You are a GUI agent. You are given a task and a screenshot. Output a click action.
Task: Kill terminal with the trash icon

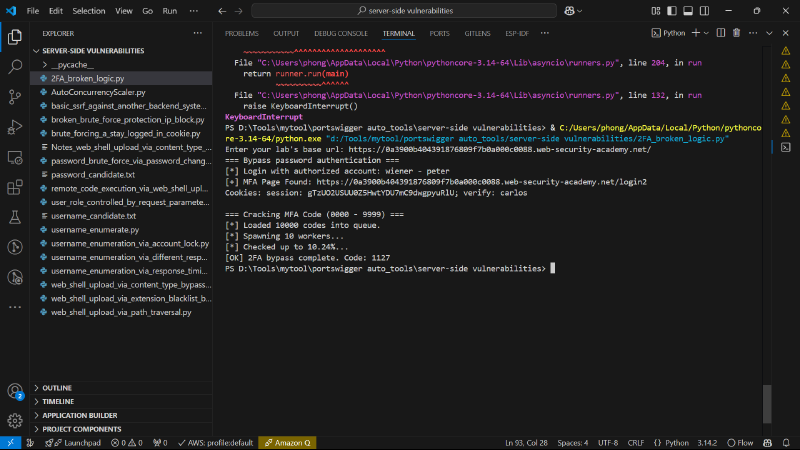coord(736,33)
